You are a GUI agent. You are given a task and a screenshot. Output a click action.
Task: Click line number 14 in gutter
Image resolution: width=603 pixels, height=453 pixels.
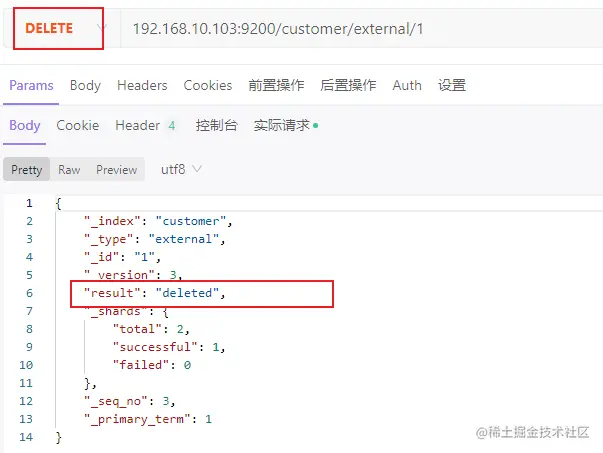click(x=26, y=437)
